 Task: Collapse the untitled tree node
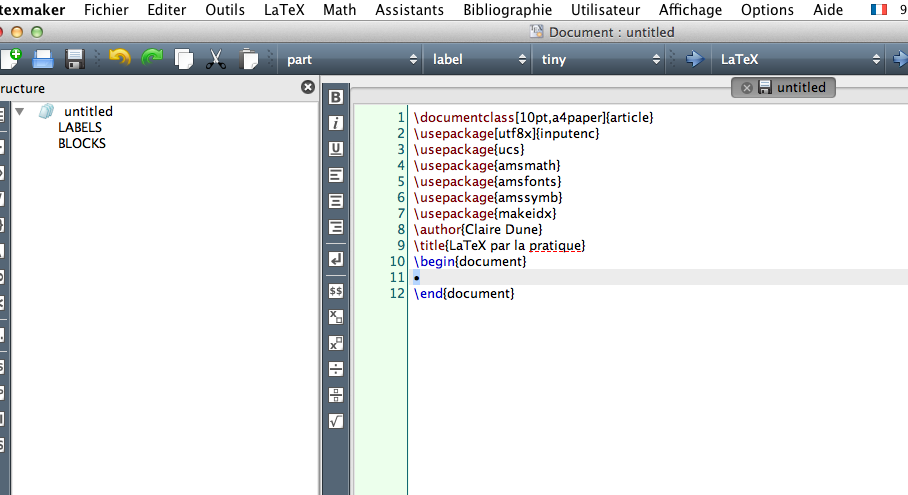[x=20, y=111]
